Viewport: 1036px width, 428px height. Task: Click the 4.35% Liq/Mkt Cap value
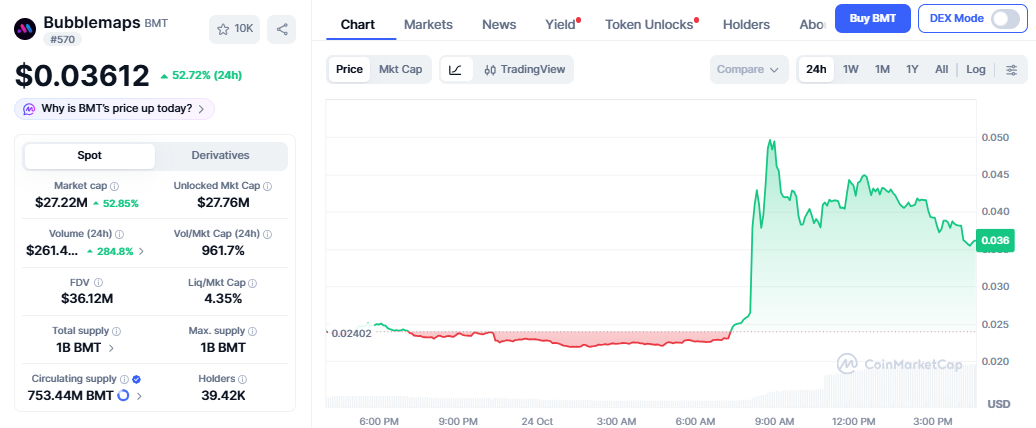(223, 299)
